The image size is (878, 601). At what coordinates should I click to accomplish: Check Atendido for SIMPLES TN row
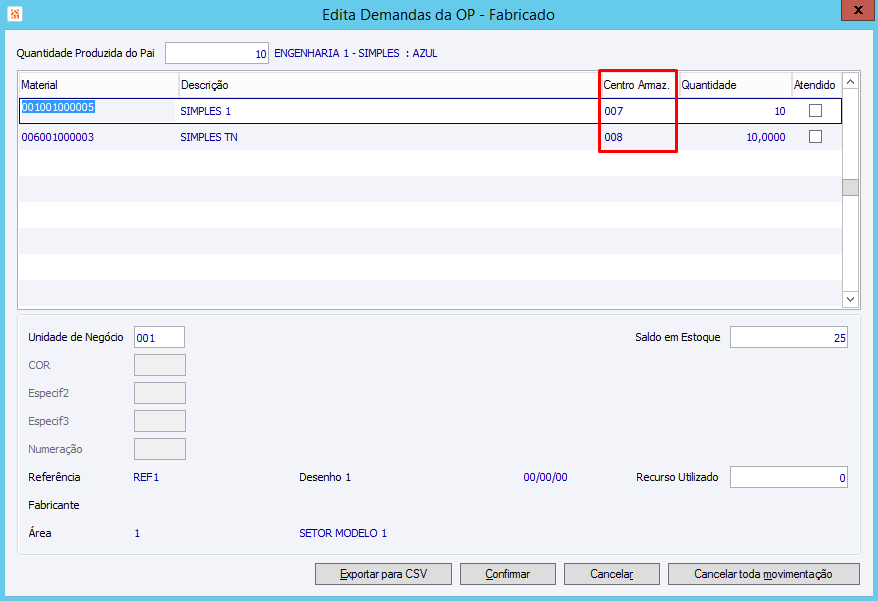coord(815,137)
